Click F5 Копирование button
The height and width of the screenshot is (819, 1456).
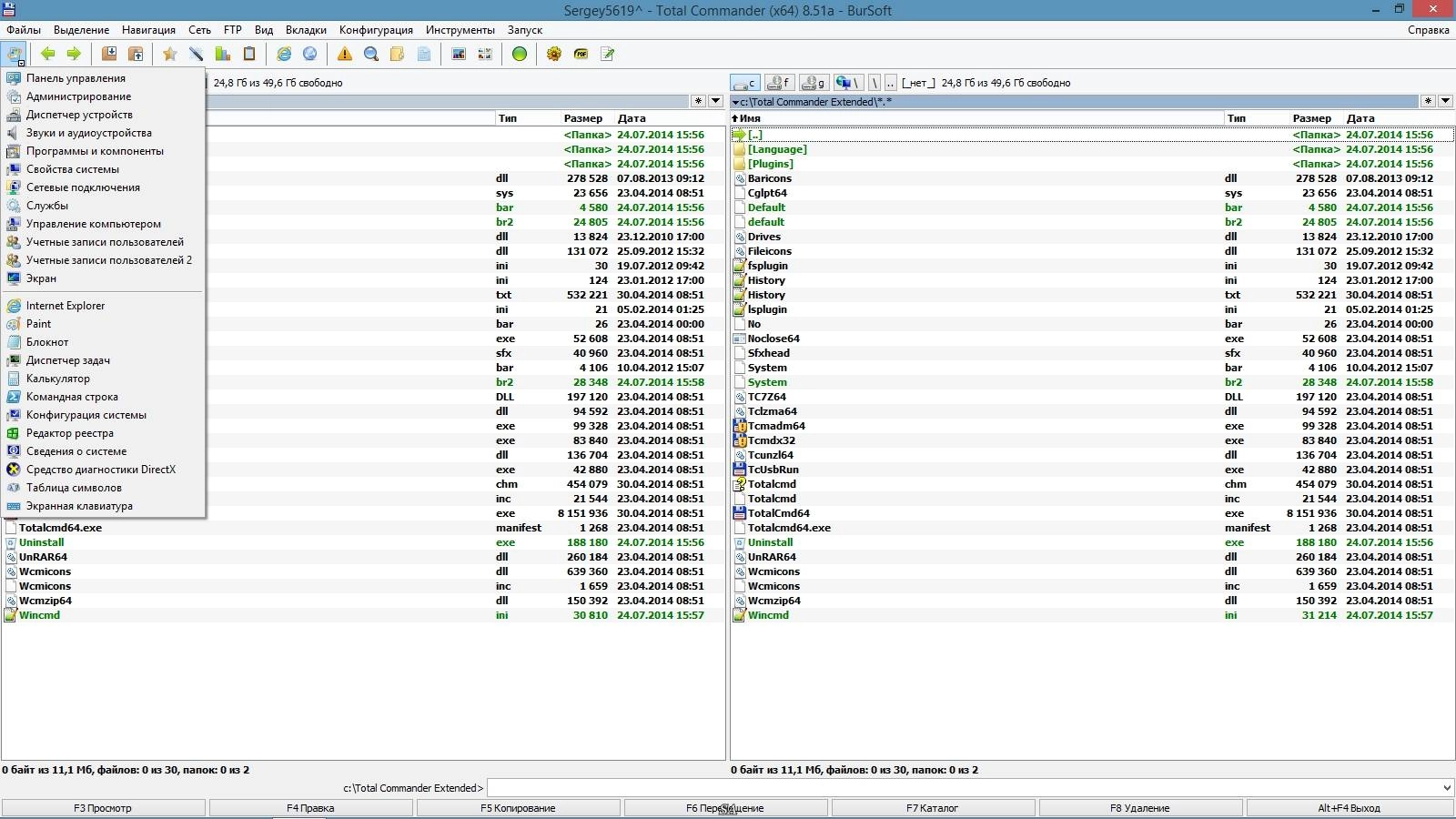point(518,808)
